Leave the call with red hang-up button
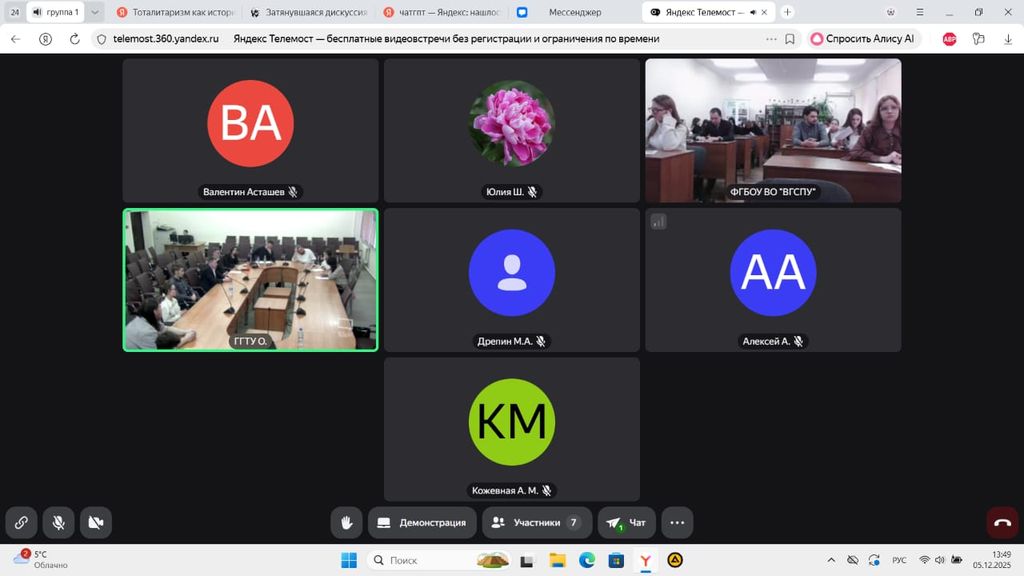 pos(1002,522)
